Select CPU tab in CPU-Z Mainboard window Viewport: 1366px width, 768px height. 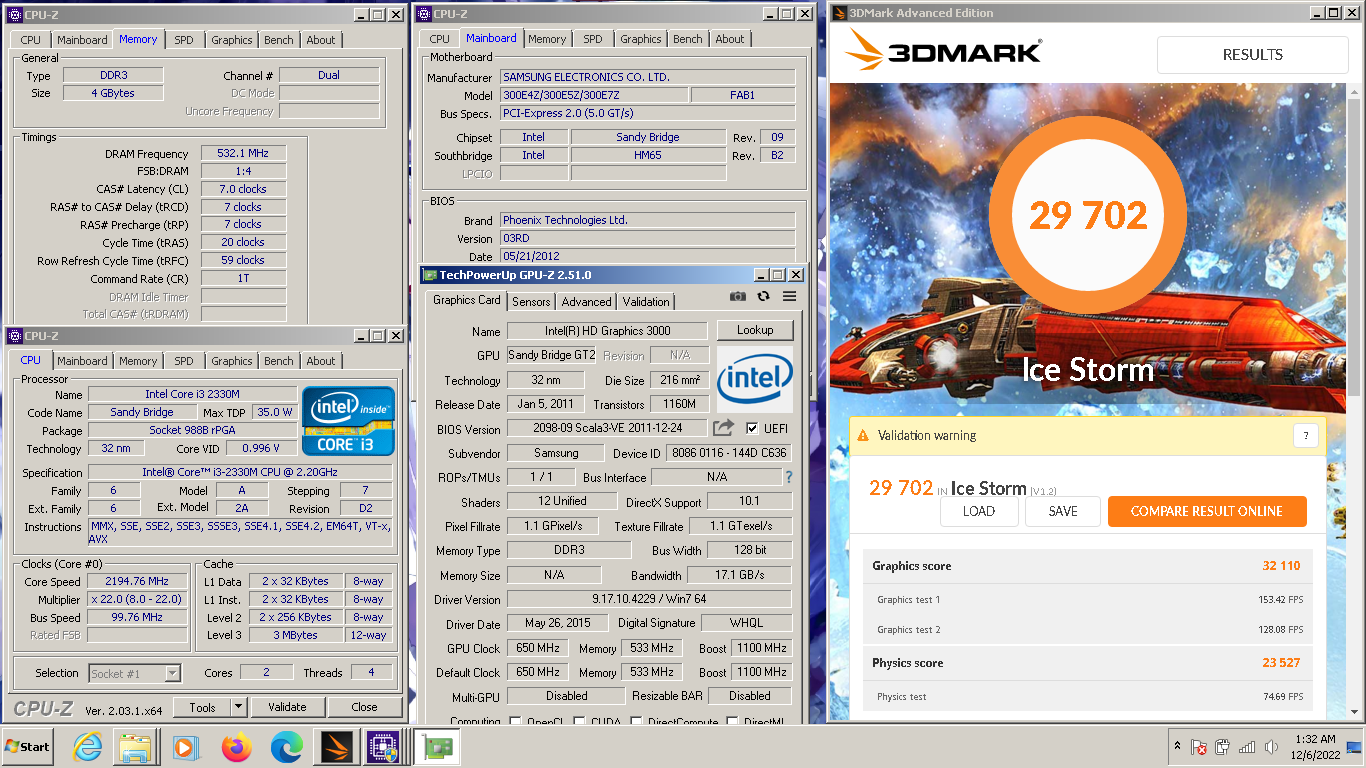[440, 39]
